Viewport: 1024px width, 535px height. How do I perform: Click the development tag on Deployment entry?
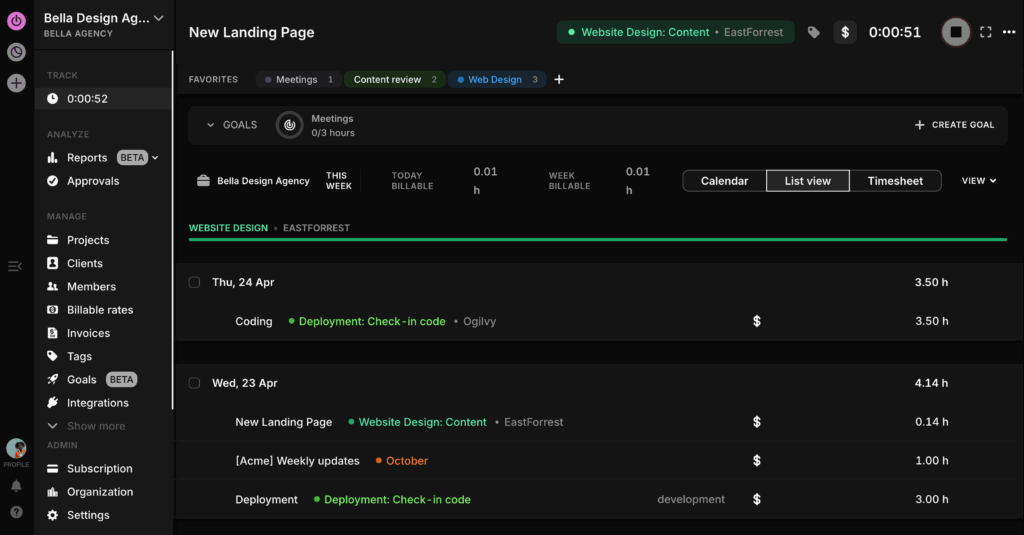691,499
